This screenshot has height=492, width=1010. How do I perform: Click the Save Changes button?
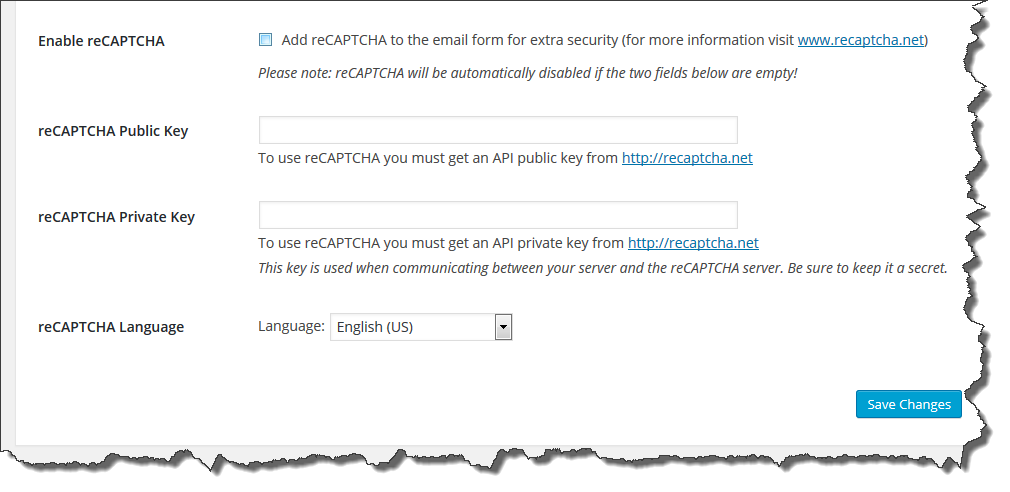point(908,404)
